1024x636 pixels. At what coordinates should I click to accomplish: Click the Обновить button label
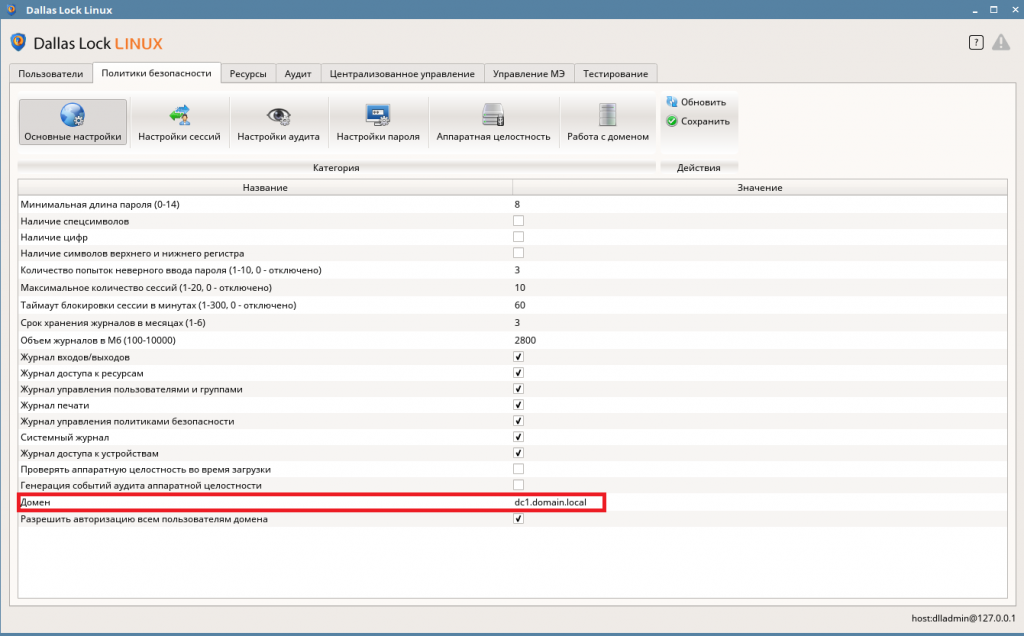pyautogui.click(x=703, y=102)
